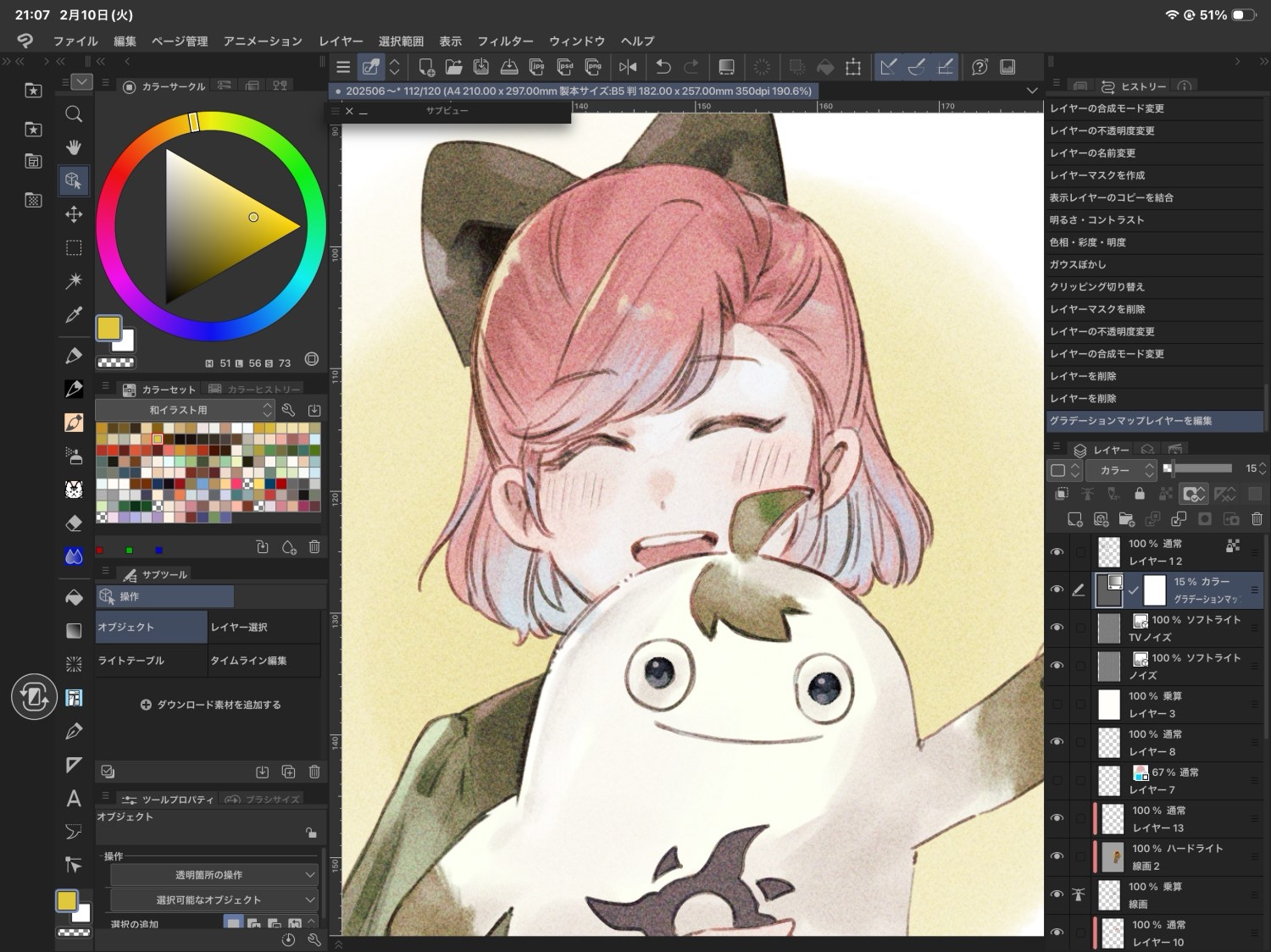The image size is (1271, 952).
Task: Select the Text tool
Action: click(74, 798)
